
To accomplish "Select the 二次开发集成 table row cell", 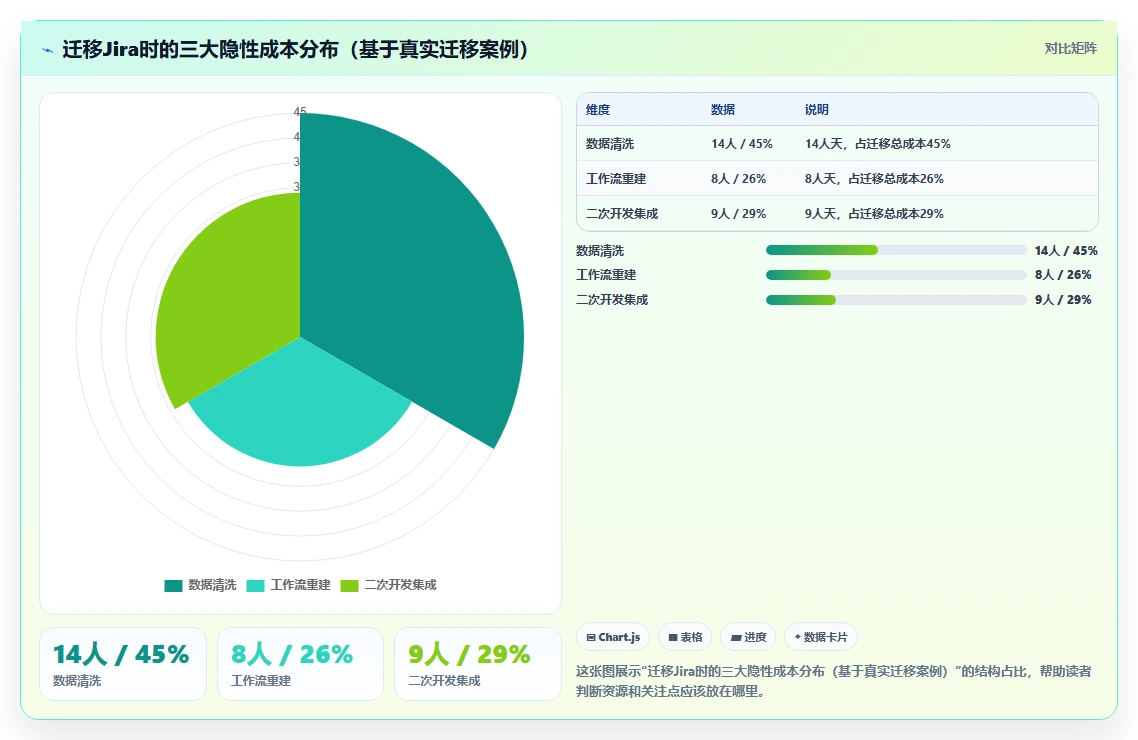I will (622, 213).
